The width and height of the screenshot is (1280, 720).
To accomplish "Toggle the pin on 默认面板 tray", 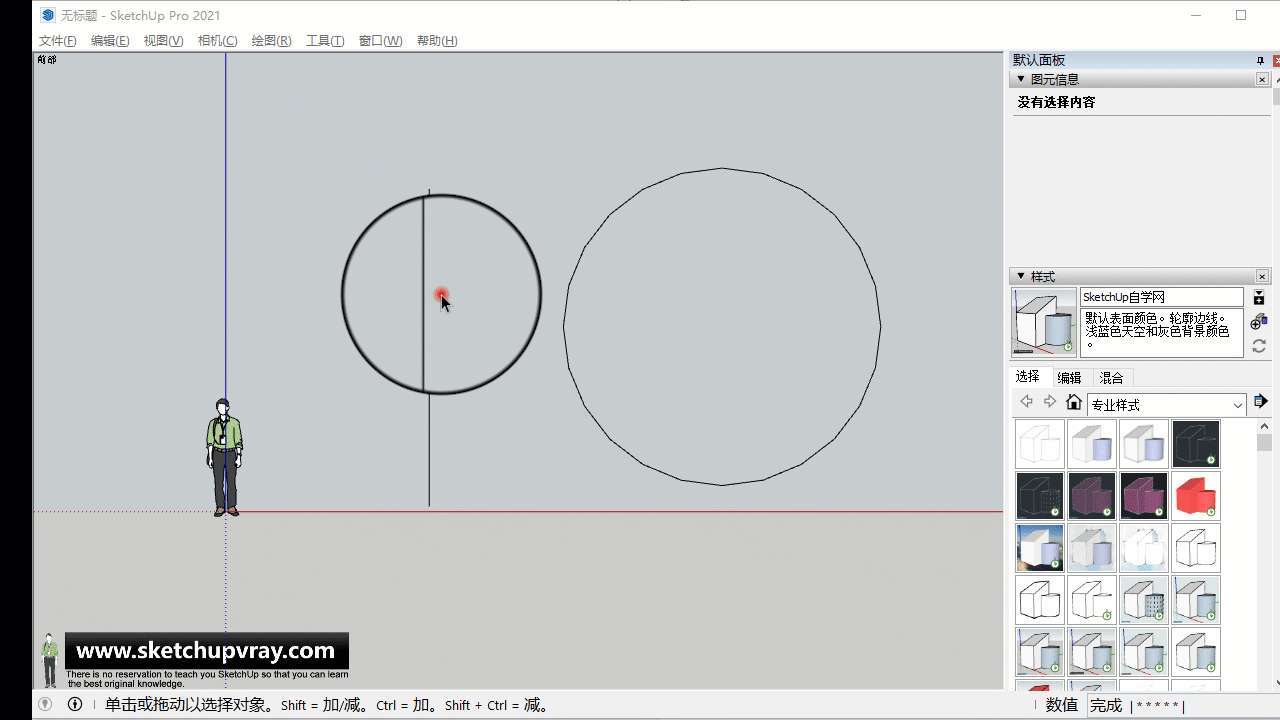I will tap(1260, 61).
